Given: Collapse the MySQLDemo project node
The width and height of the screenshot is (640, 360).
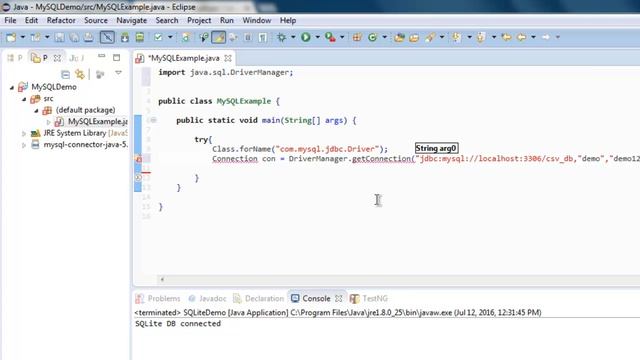Looking at the screenshot, I should click(x=12, y=87).
